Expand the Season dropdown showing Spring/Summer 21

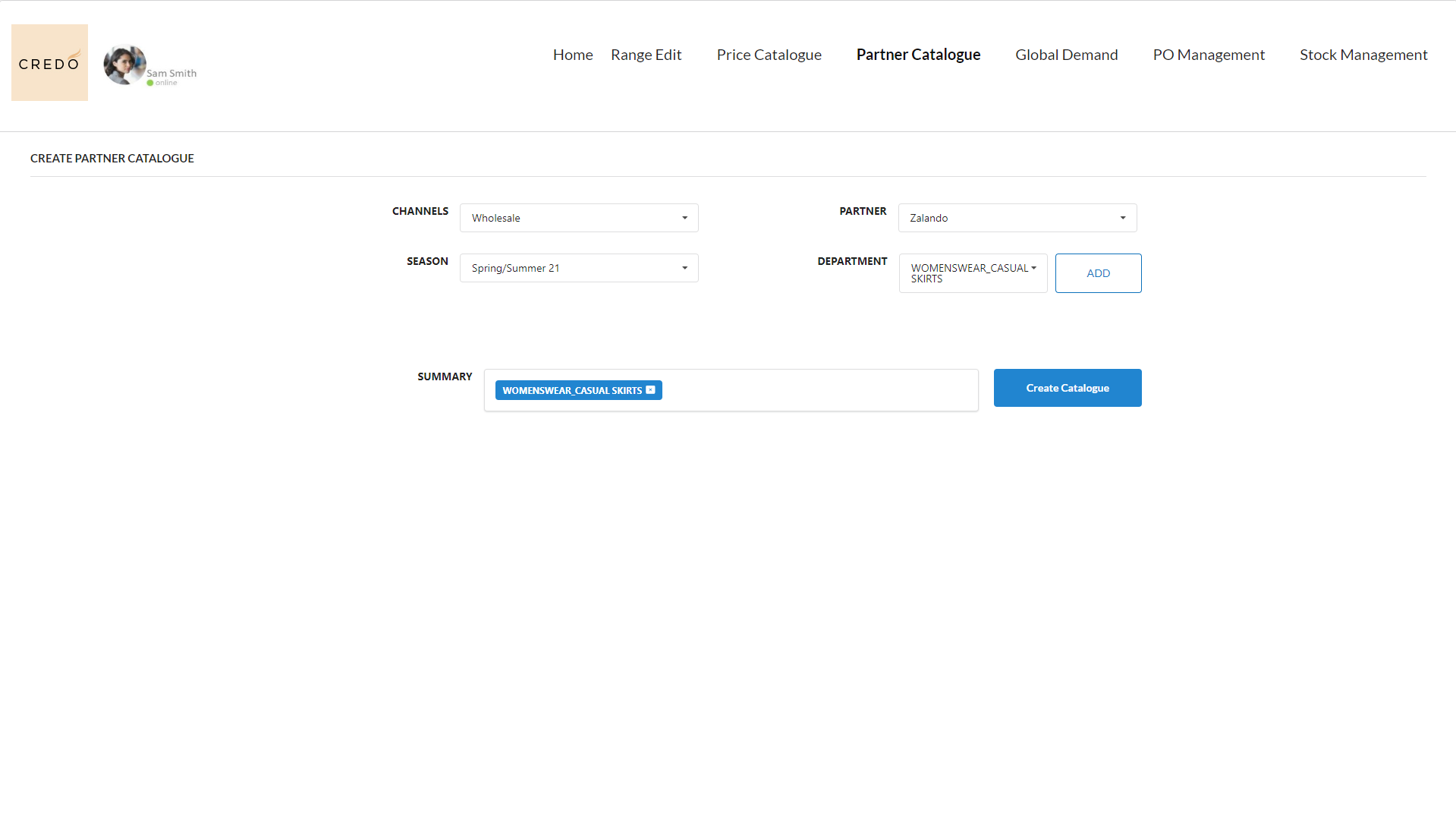point(578,268)
